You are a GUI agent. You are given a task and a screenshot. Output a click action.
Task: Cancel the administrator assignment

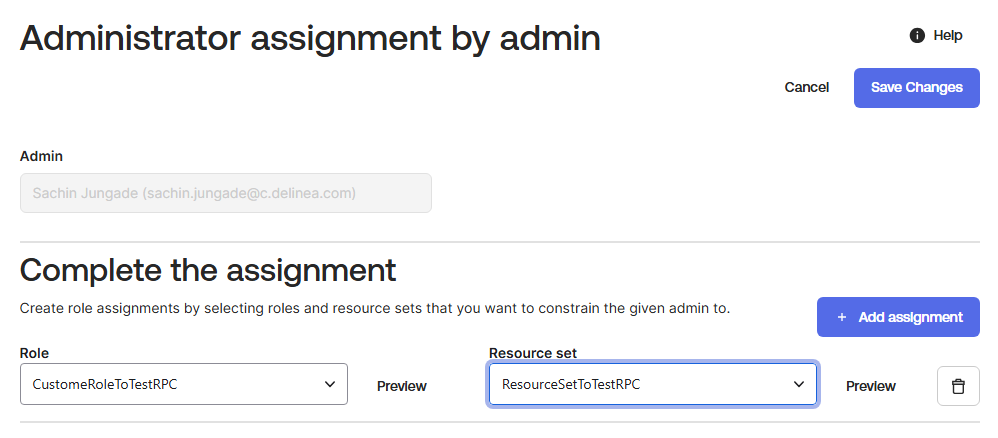point(806,87)
